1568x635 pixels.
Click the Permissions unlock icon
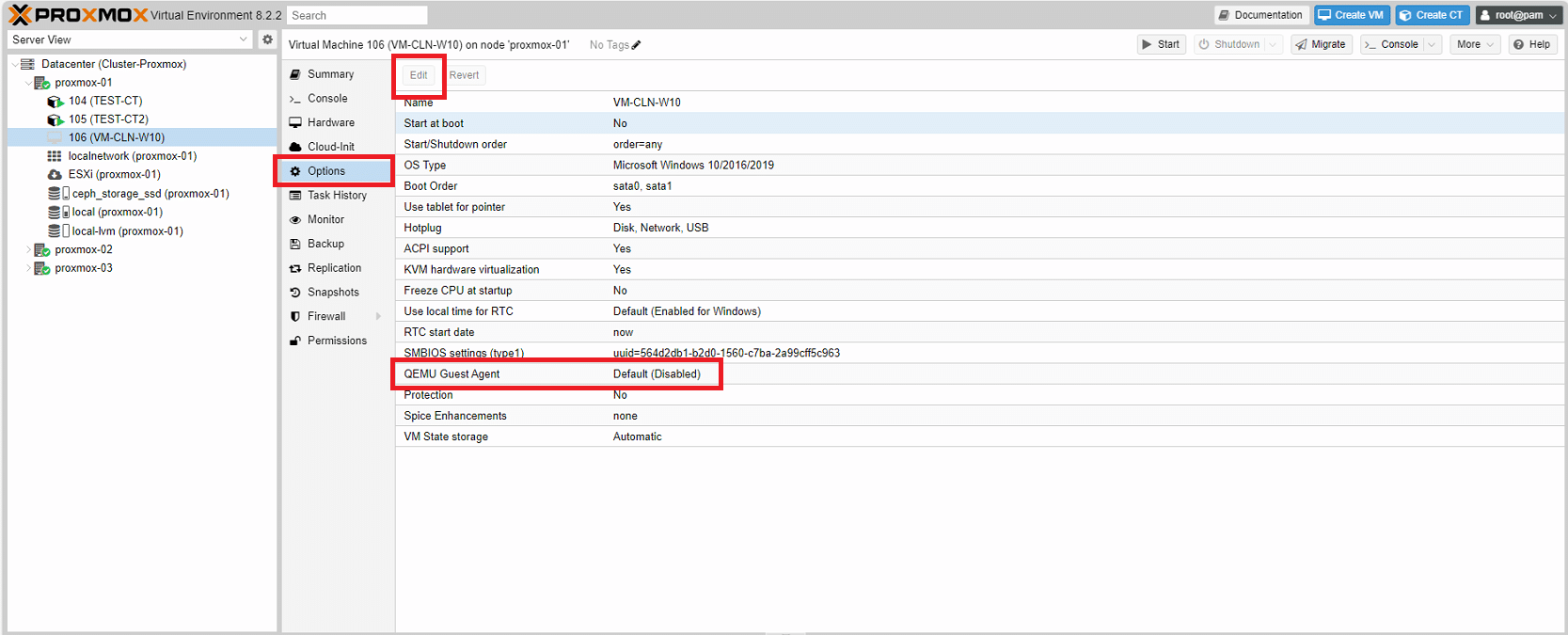click(x=295, y=341)
